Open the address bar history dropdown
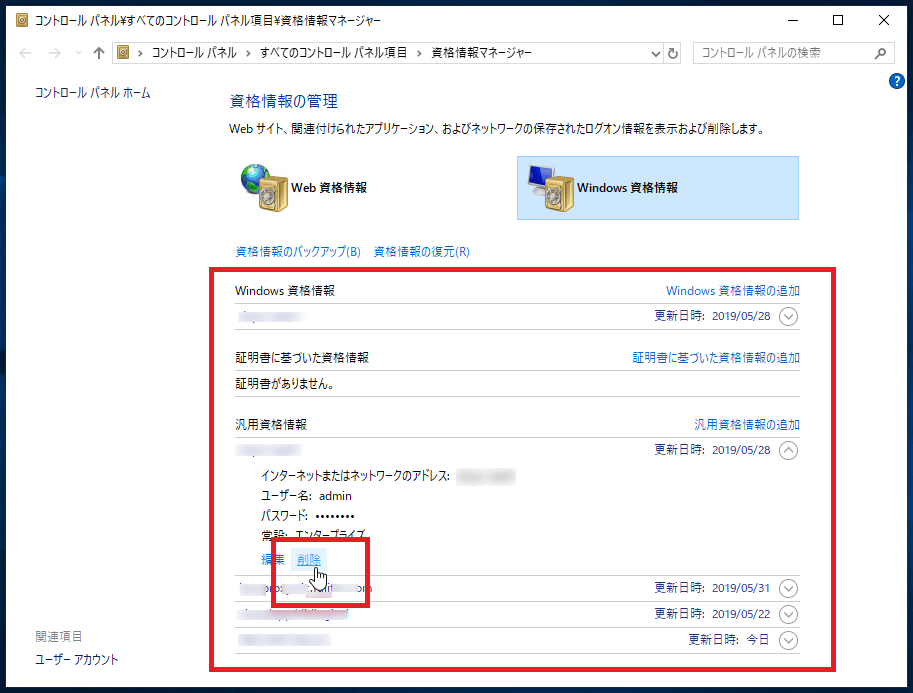This screenshot has height=693, width=913. pos(656,53)
